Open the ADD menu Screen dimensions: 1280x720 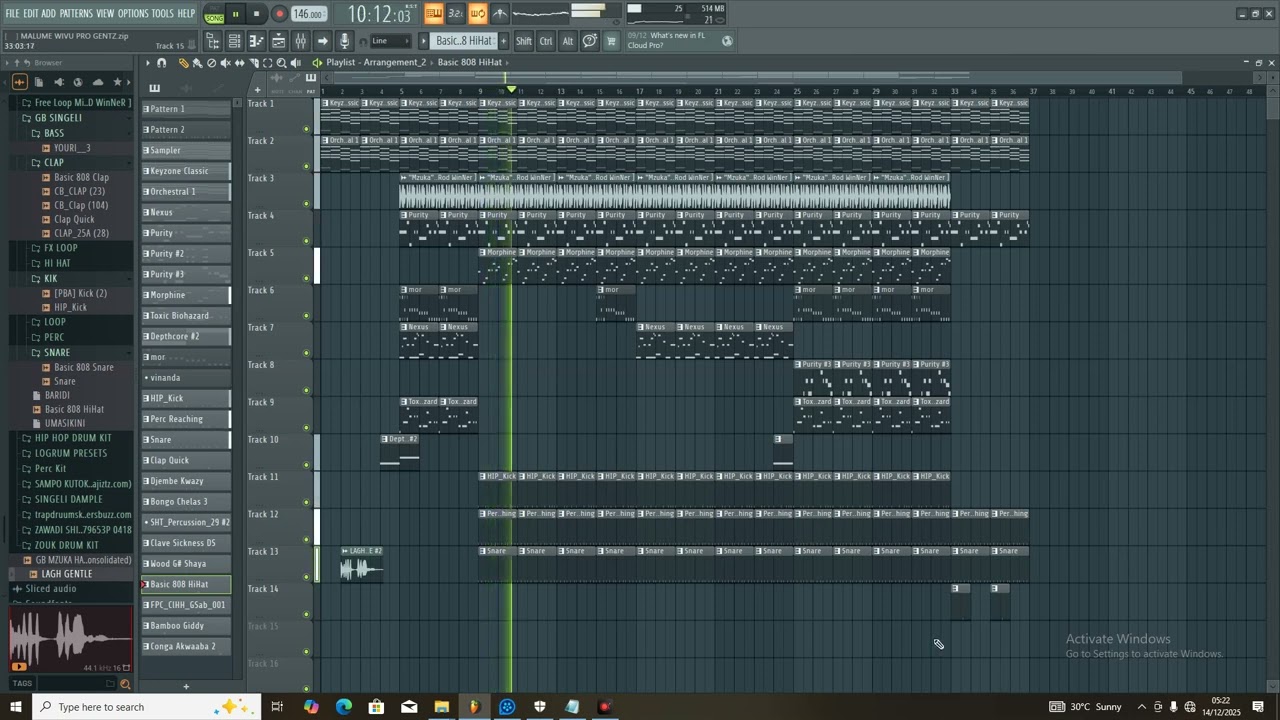(48, 14)
